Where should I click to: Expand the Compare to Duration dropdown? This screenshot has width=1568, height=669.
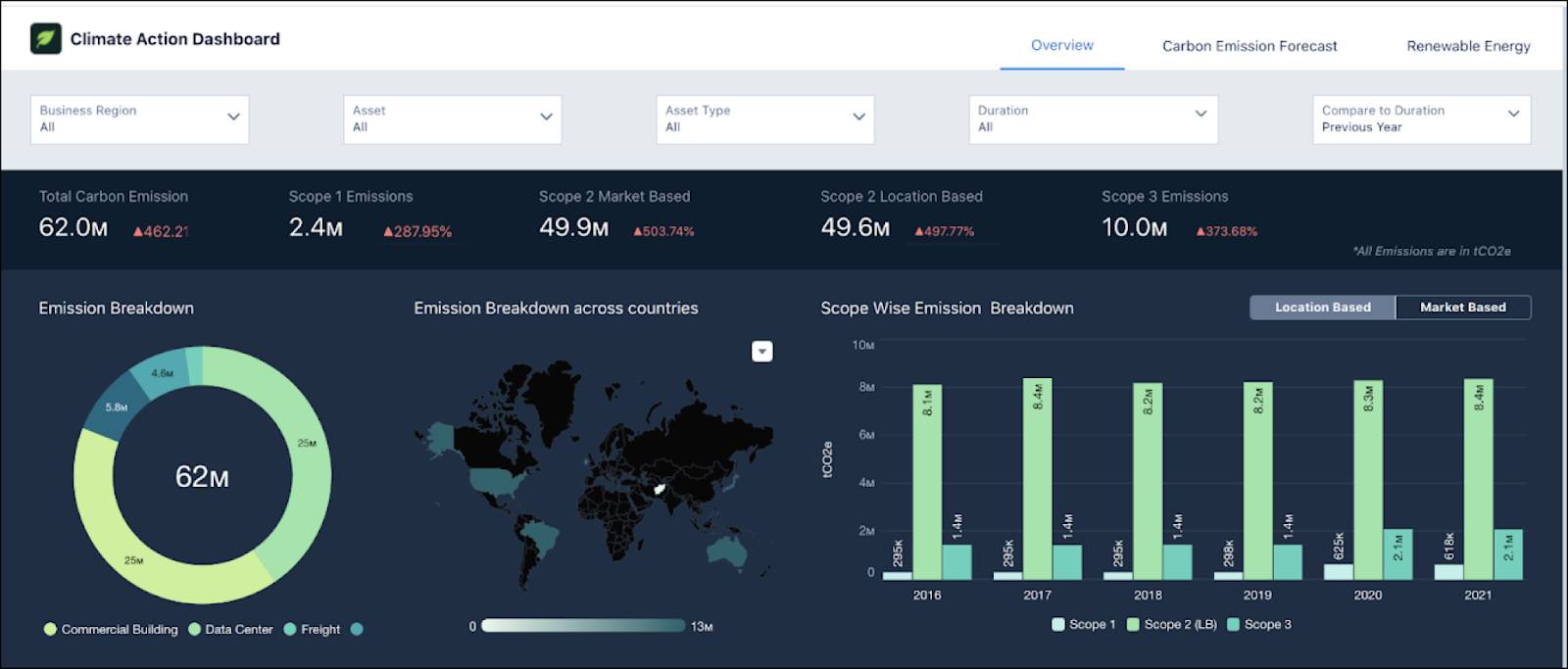click(1421, 119)
